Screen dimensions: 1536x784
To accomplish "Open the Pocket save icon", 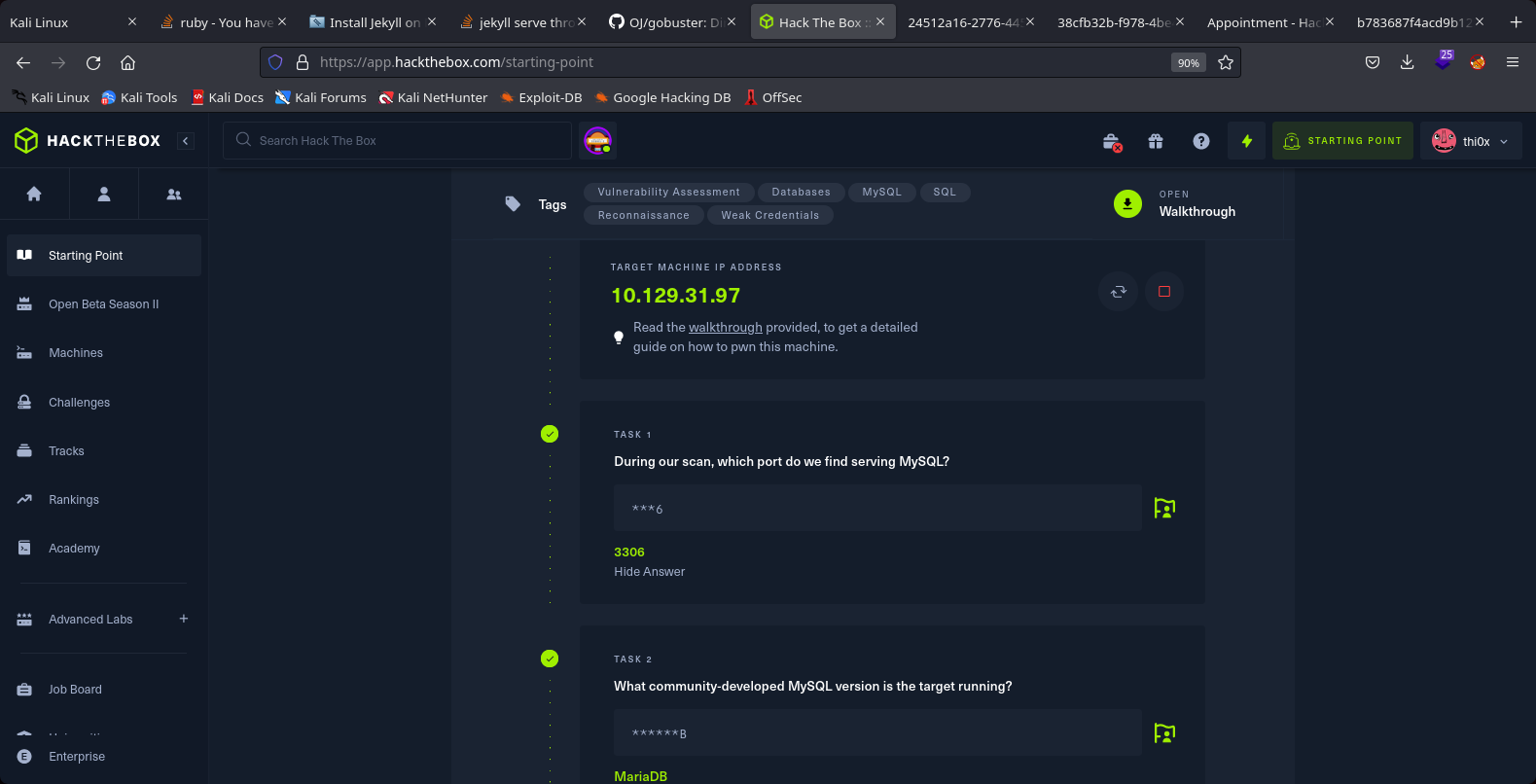I will coord(1373,62).
